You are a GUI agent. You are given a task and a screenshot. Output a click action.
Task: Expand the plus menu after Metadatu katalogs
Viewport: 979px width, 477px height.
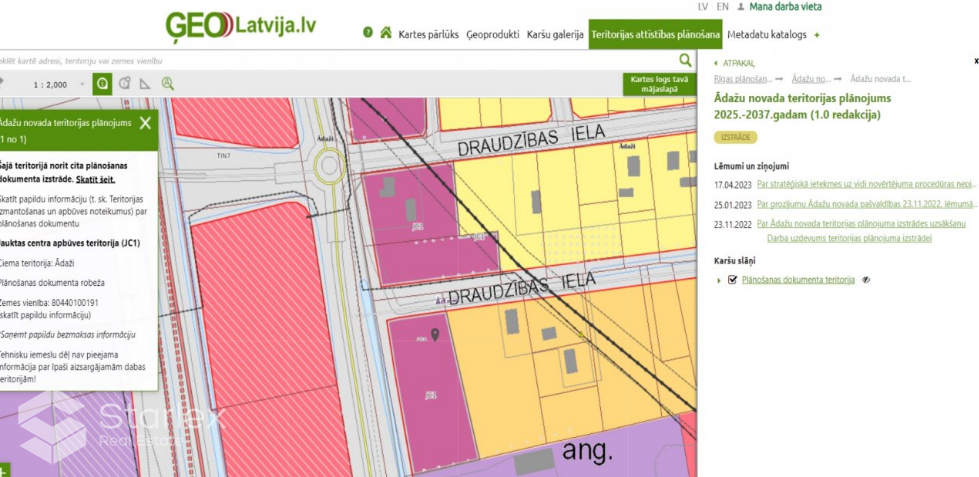click(x=817, y=34)
